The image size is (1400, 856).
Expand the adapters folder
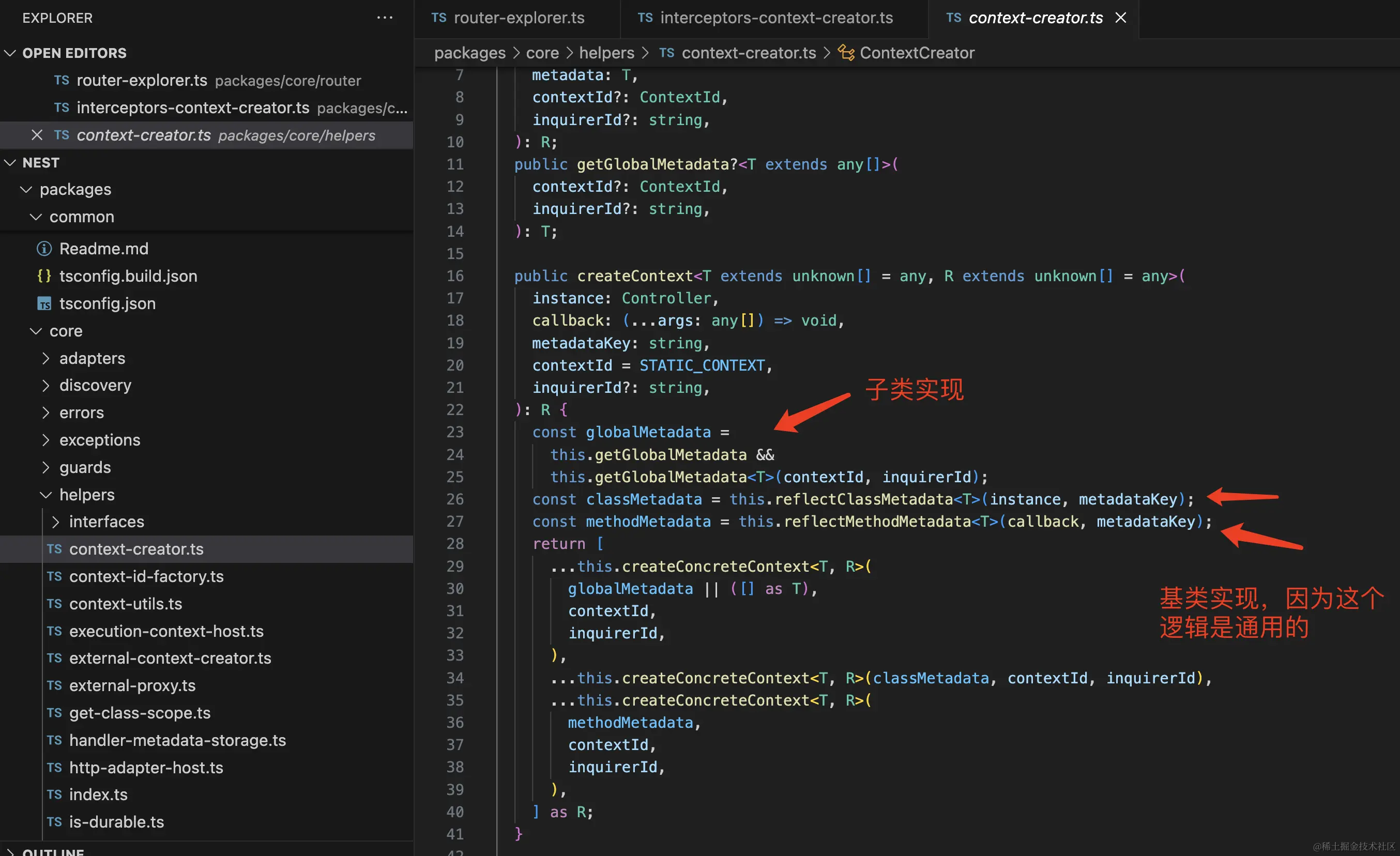(x=46, y=358)
